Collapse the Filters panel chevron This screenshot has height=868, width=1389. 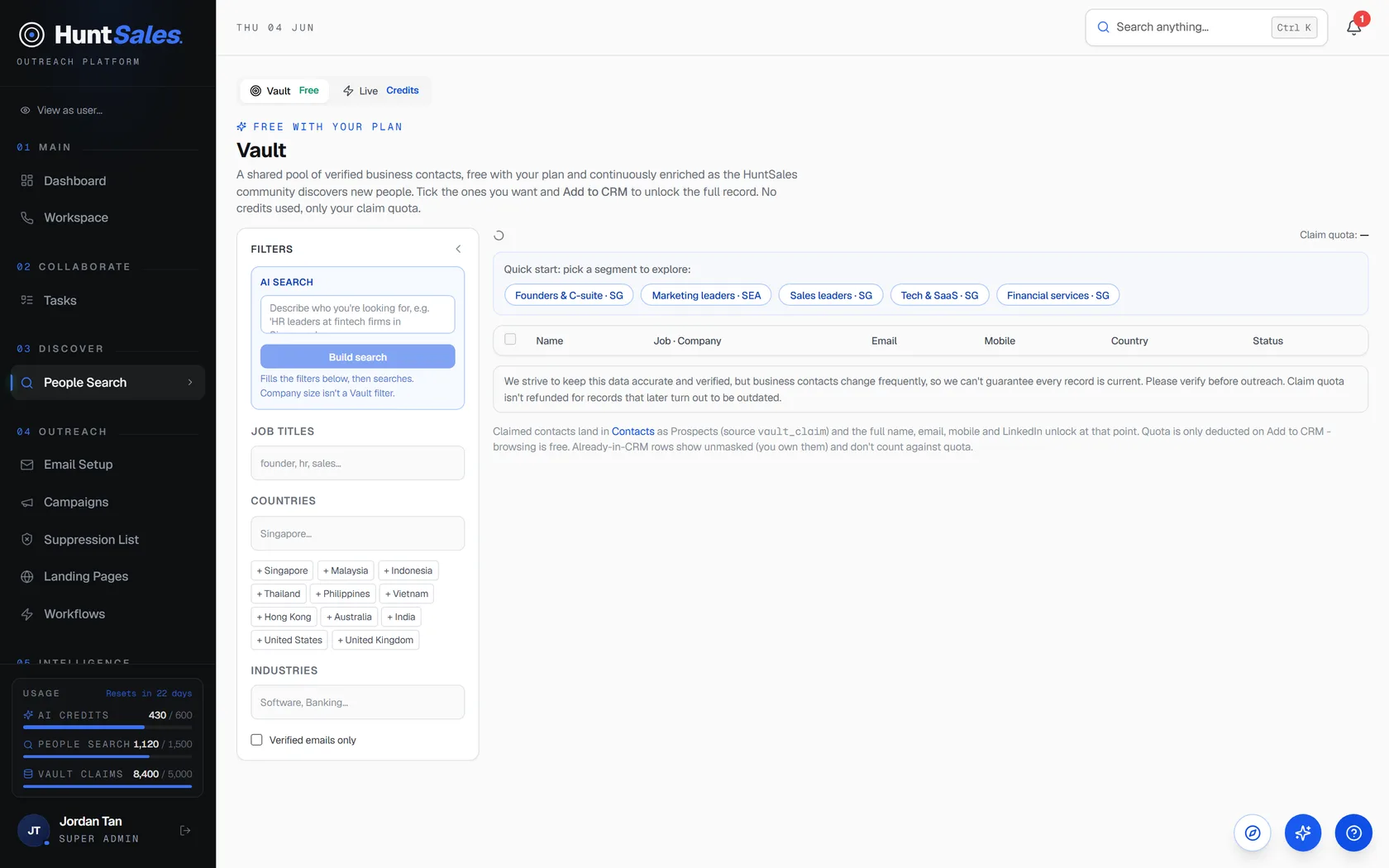(x=458, y=249)
